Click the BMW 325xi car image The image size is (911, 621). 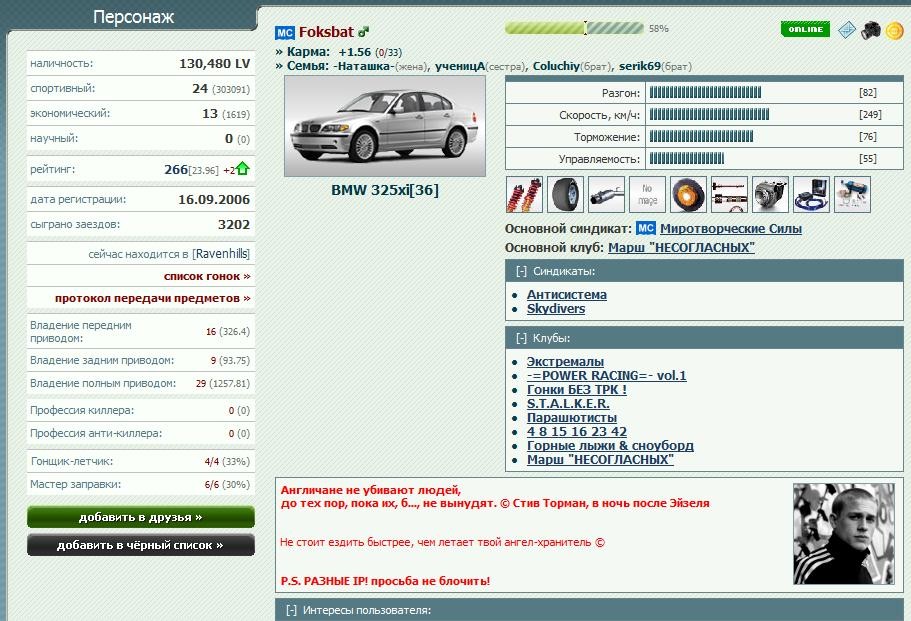(x=385, y=126)
